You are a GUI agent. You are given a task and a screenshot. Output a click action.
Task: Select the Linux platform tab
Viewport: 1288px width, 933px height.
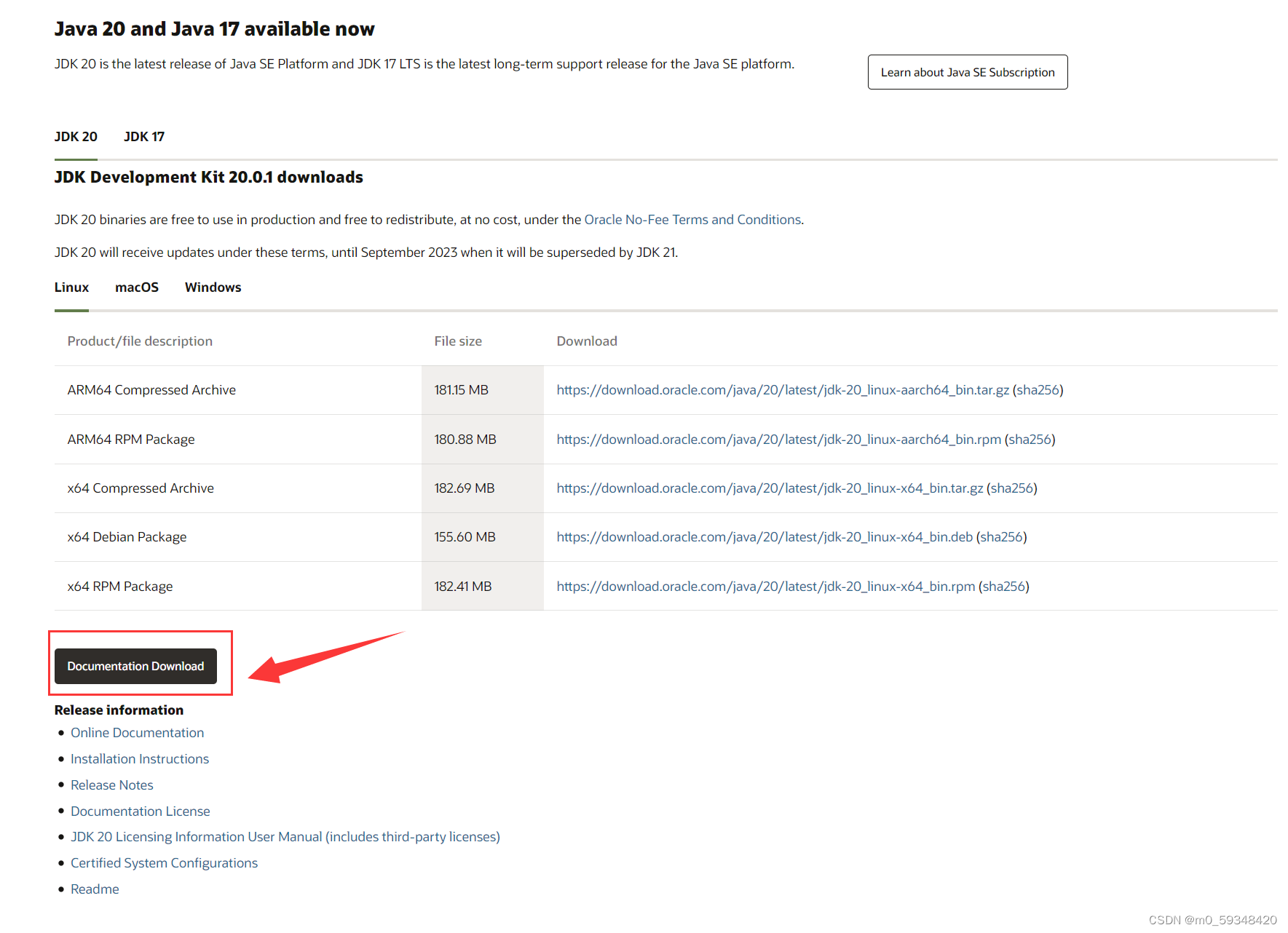(71, 287)
